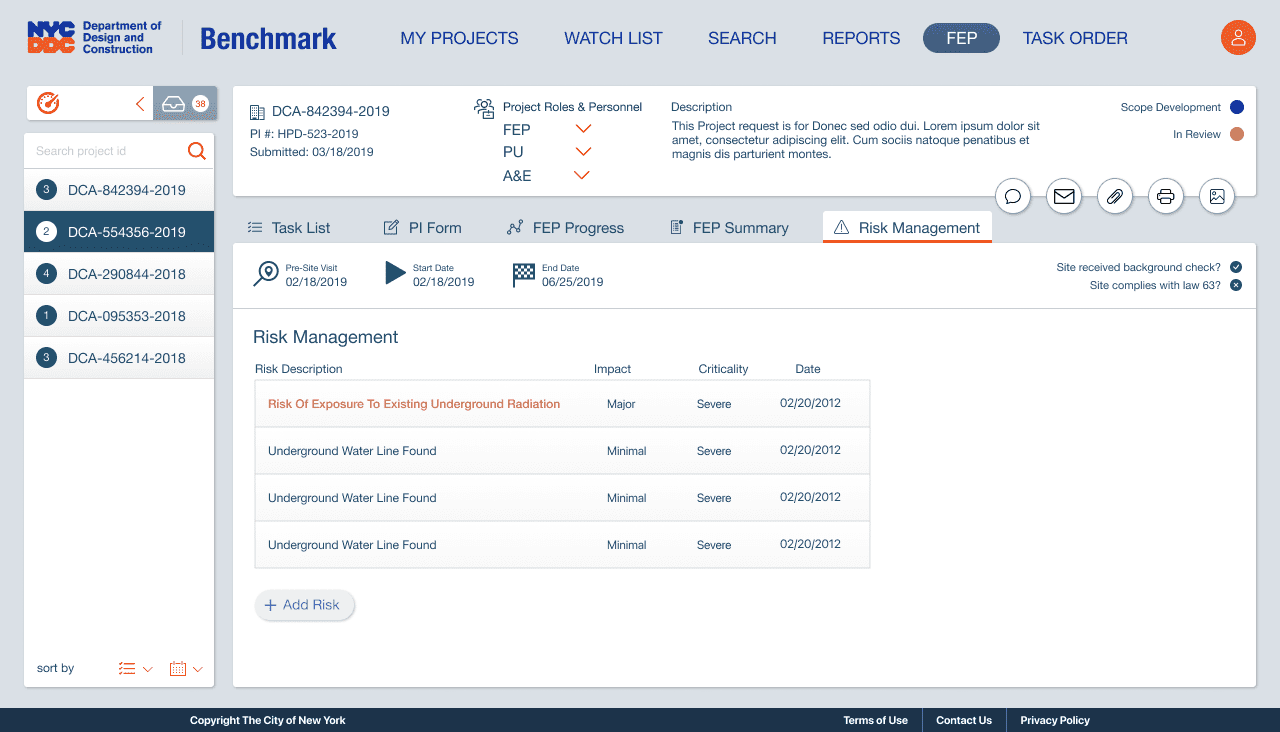Click the inbox tray icon with badge 38
The image size is (1280, 732).
(x=184, y=103)
